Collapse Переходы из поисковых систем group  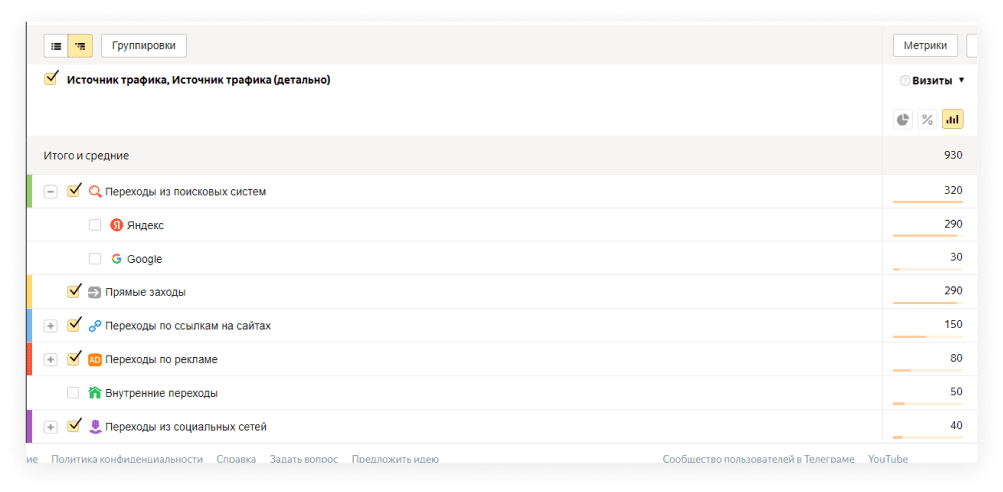[x=51, y=191]
